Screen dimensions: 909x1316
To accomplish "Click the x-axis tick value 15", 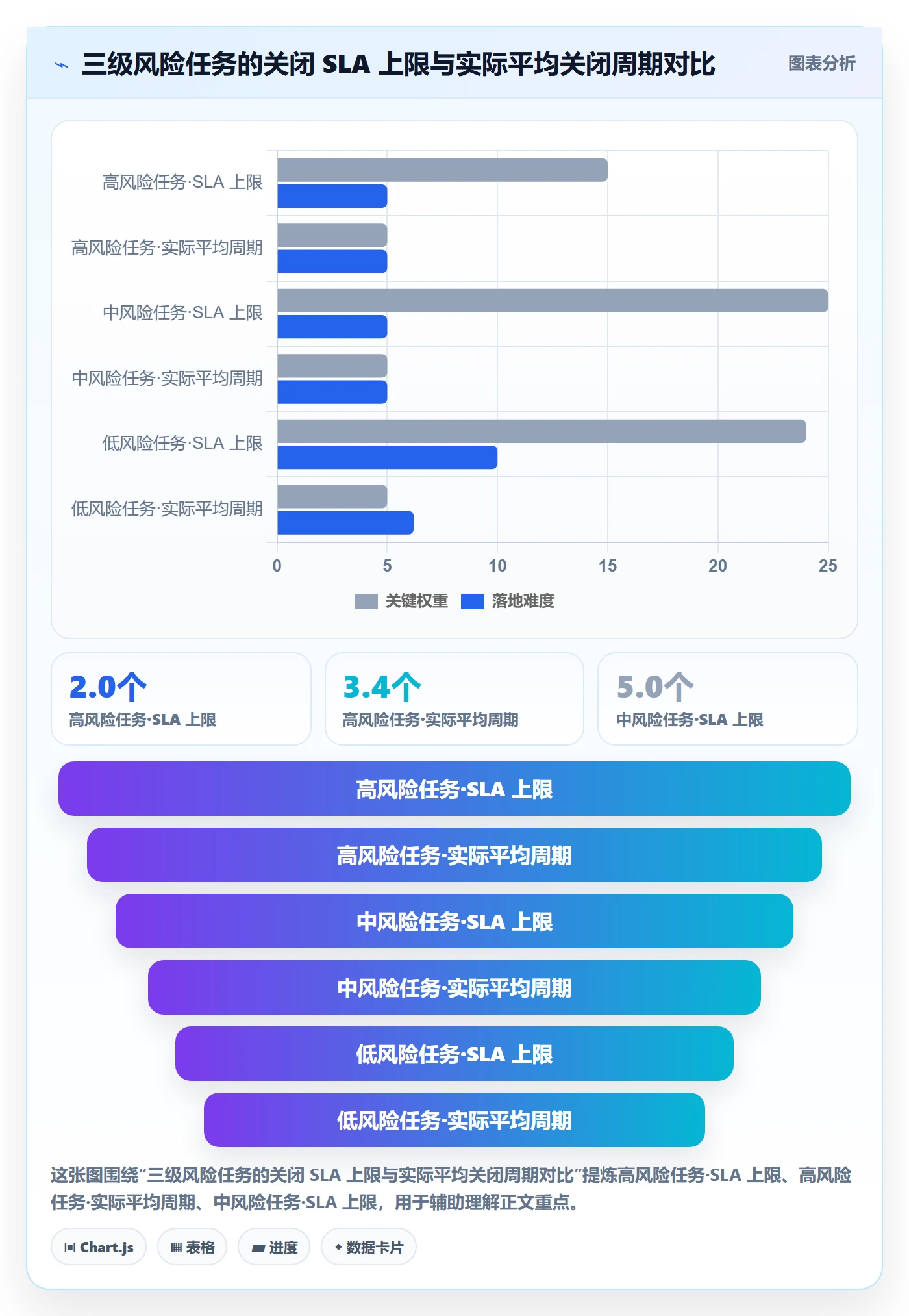I will [608, 566].
